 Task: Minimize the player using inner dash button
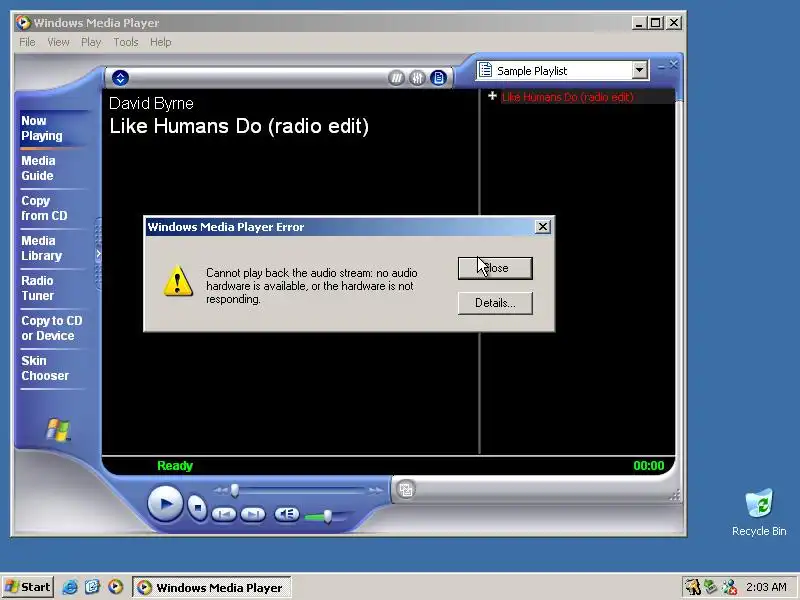662,66
